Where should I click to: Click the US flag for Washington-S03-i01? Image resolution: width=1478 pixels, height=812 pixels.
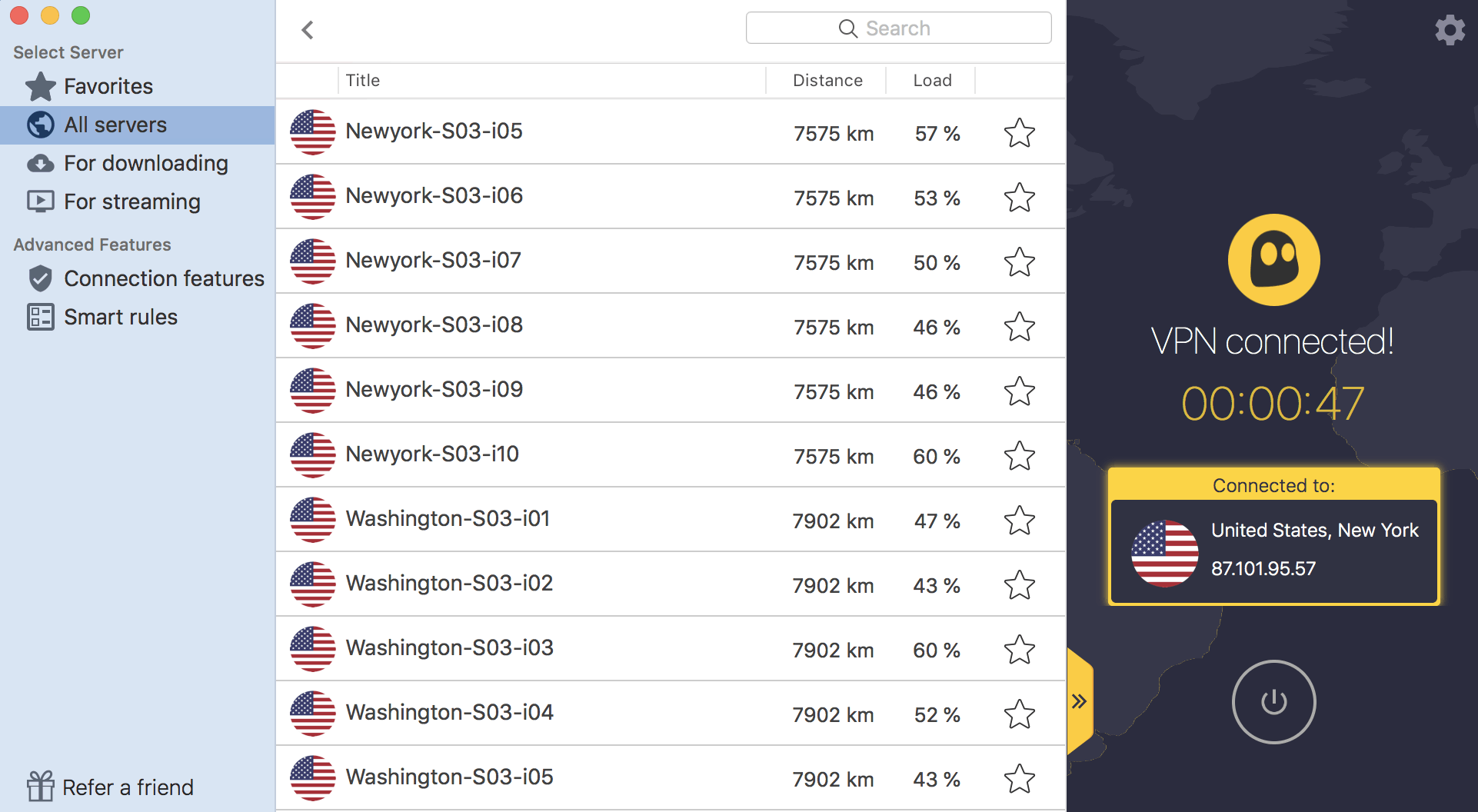pos(312,520)
